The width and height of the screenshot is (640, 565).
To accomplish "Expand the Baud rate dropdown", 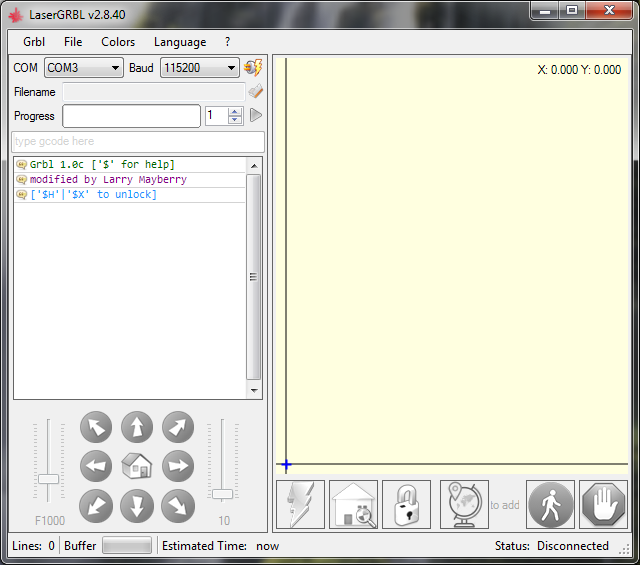I will point(200,68).
